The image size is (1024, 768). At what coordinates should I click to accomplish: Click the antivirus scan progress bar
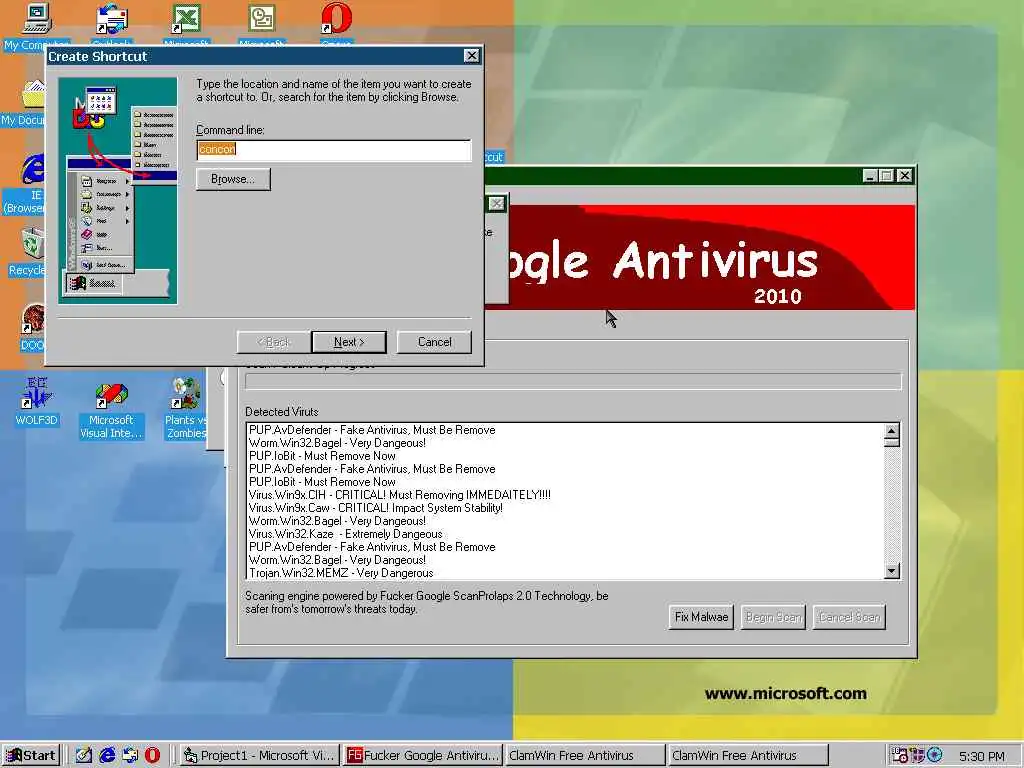573,381
